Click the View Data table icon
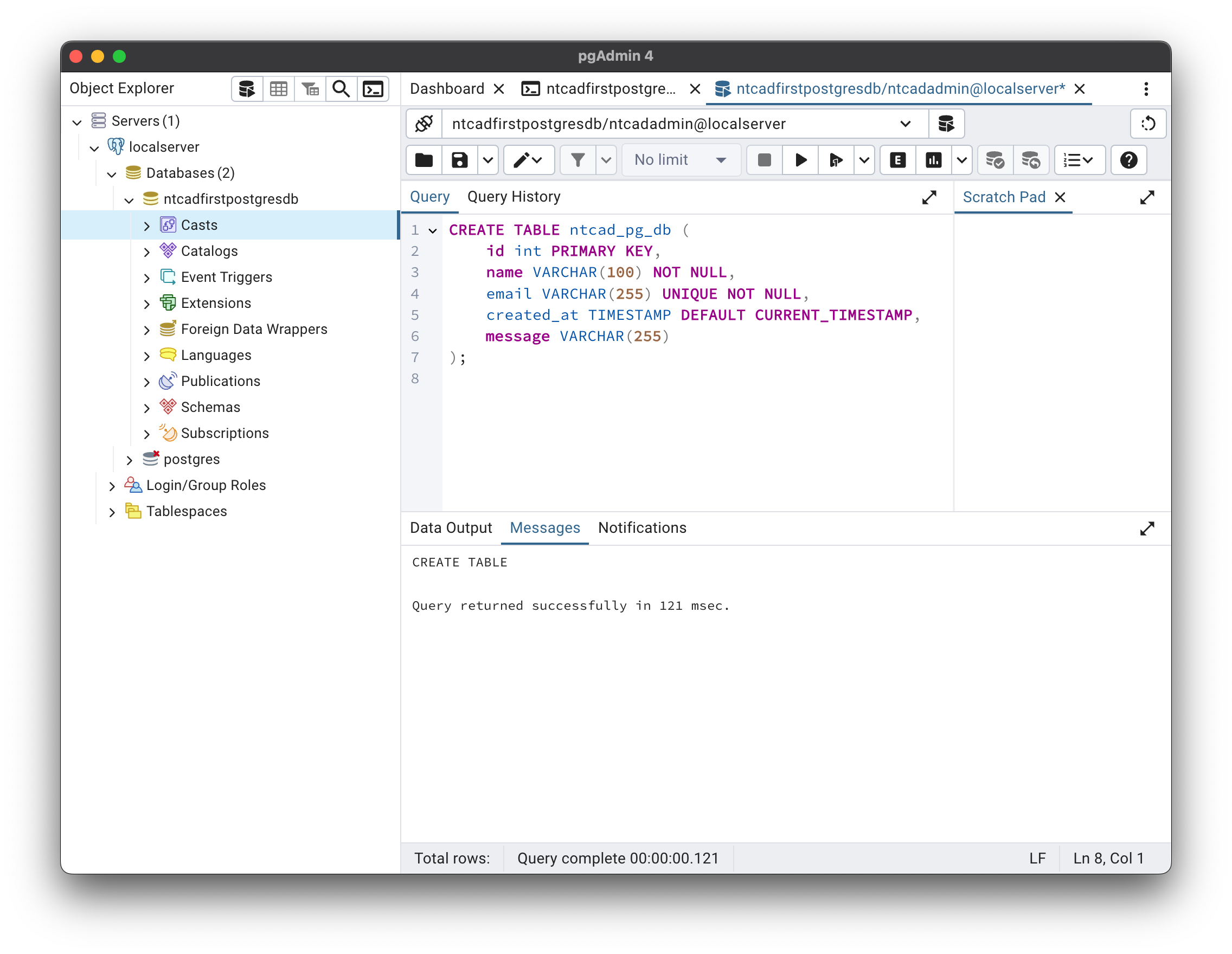 [278, 88]
